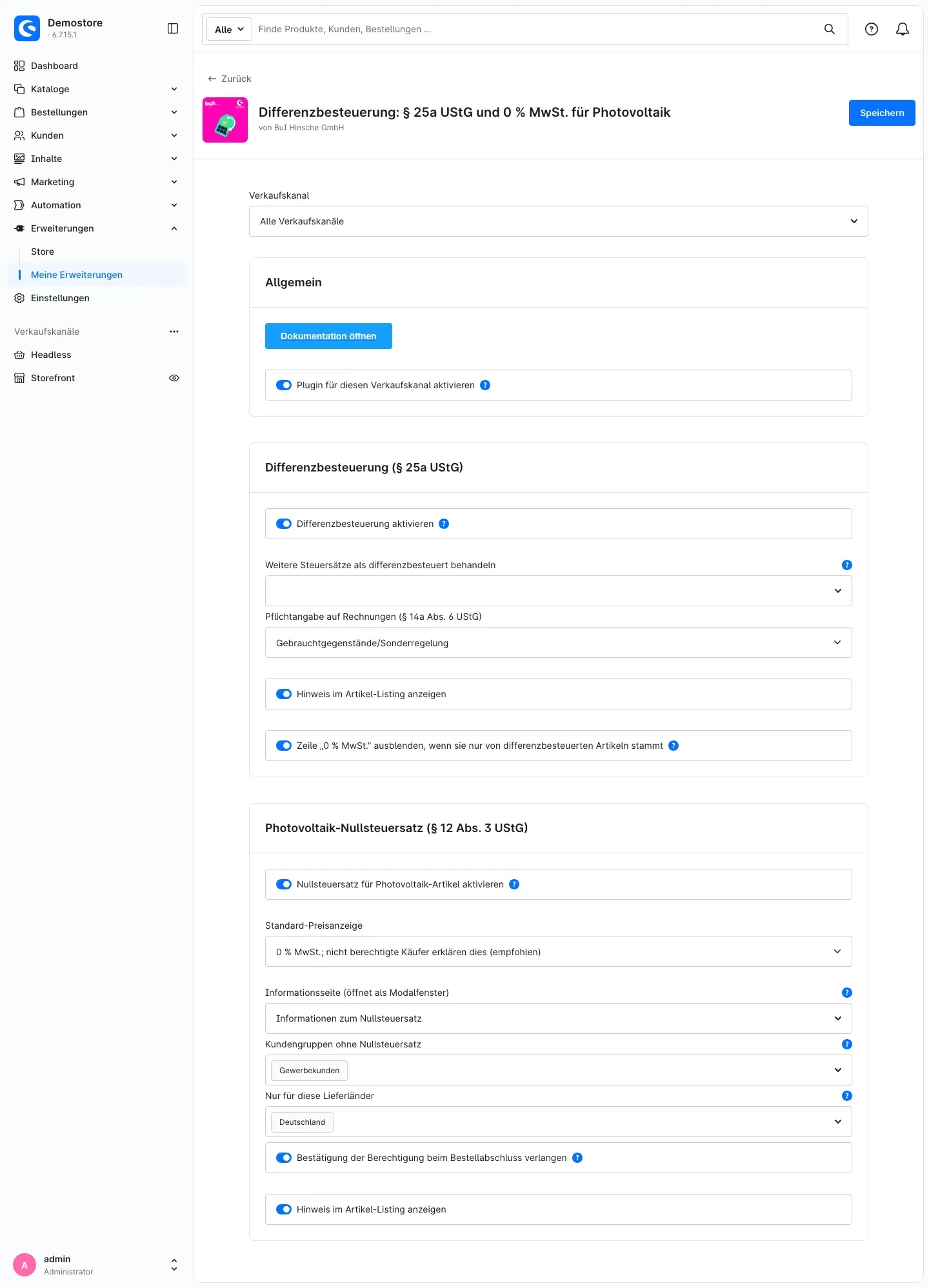The height and width of the screenshot is (1288, 929).
Task: Open the Store submenu item
Action: 43,252
